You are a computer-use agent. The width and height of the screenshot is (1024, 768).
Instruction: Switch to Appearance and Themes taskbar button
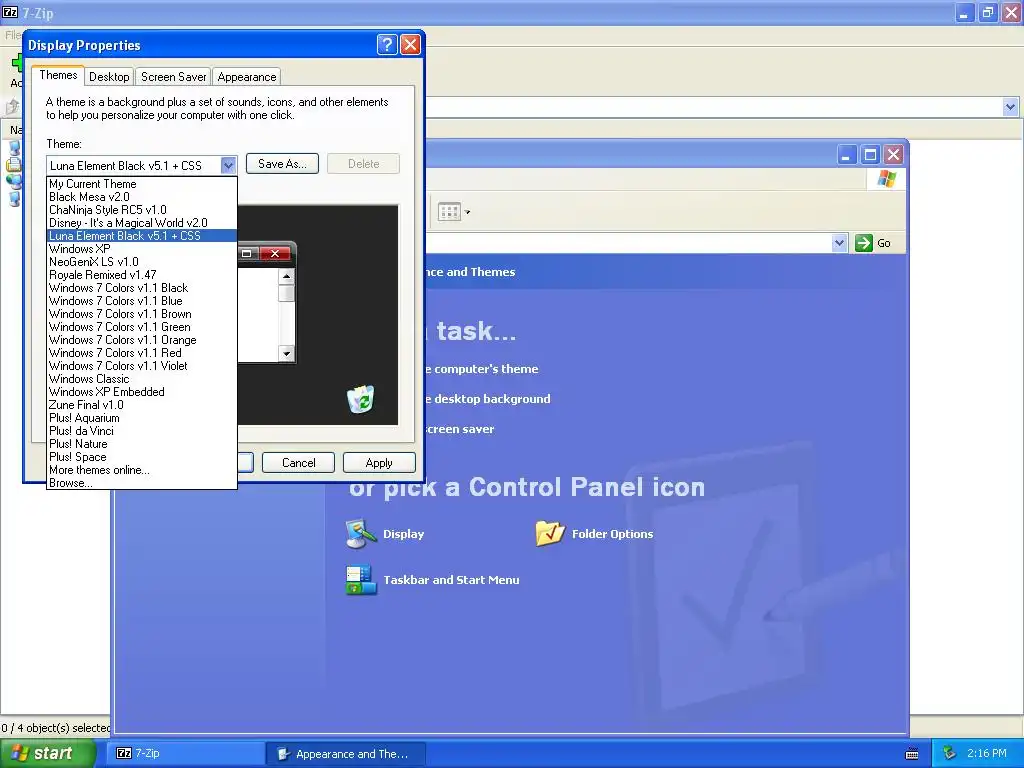tap(346, 754)
